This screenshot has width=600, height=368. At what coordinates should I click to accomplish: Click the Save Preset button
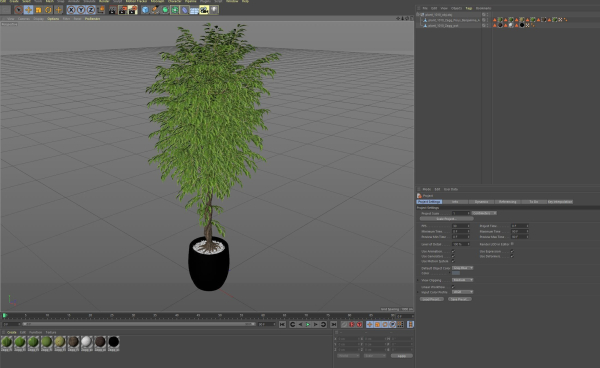pyautogui.click(x=460, y=299)
